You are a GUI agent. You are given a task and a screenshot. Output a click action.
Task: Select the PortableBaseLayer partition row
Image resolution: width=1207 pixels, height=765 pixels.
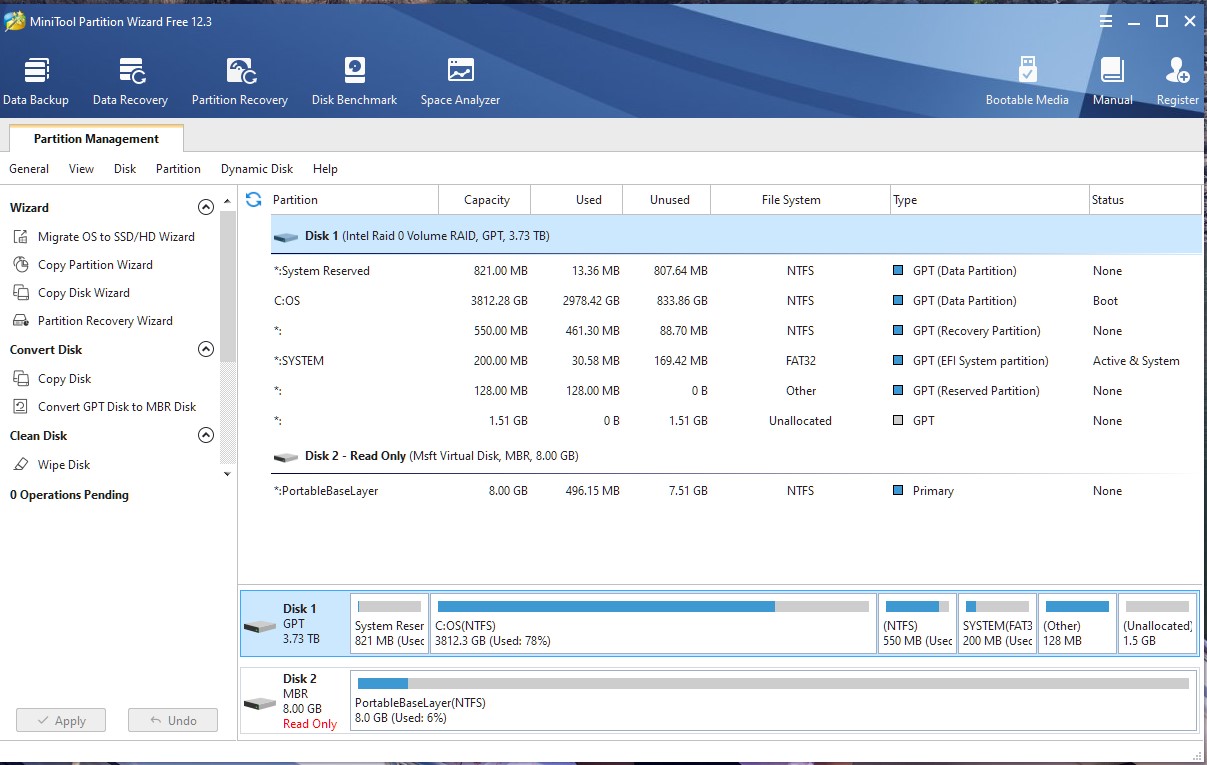736,491
